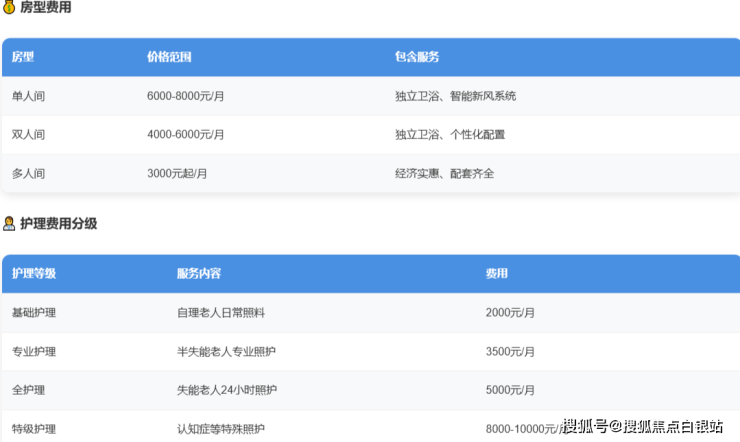Image resolution: width=740 pixels, height=442 pixels.
Task: Click 经济实惠、配套齐全 service text
Action: pos(444,173)
